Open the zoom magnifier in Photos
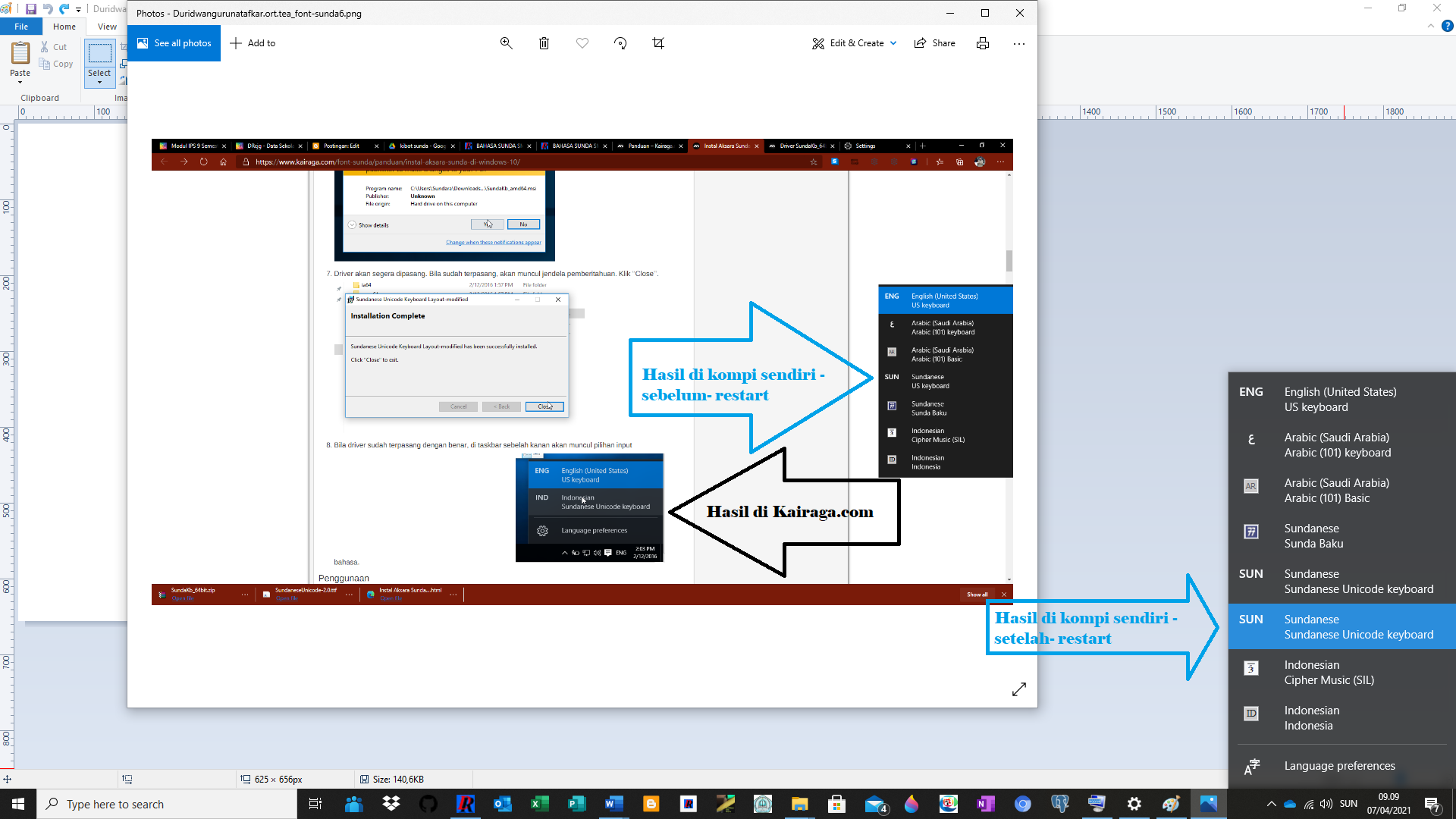The height and width of the screenshot is (819, 1456). pyautogui.click(x=506, y=43)
